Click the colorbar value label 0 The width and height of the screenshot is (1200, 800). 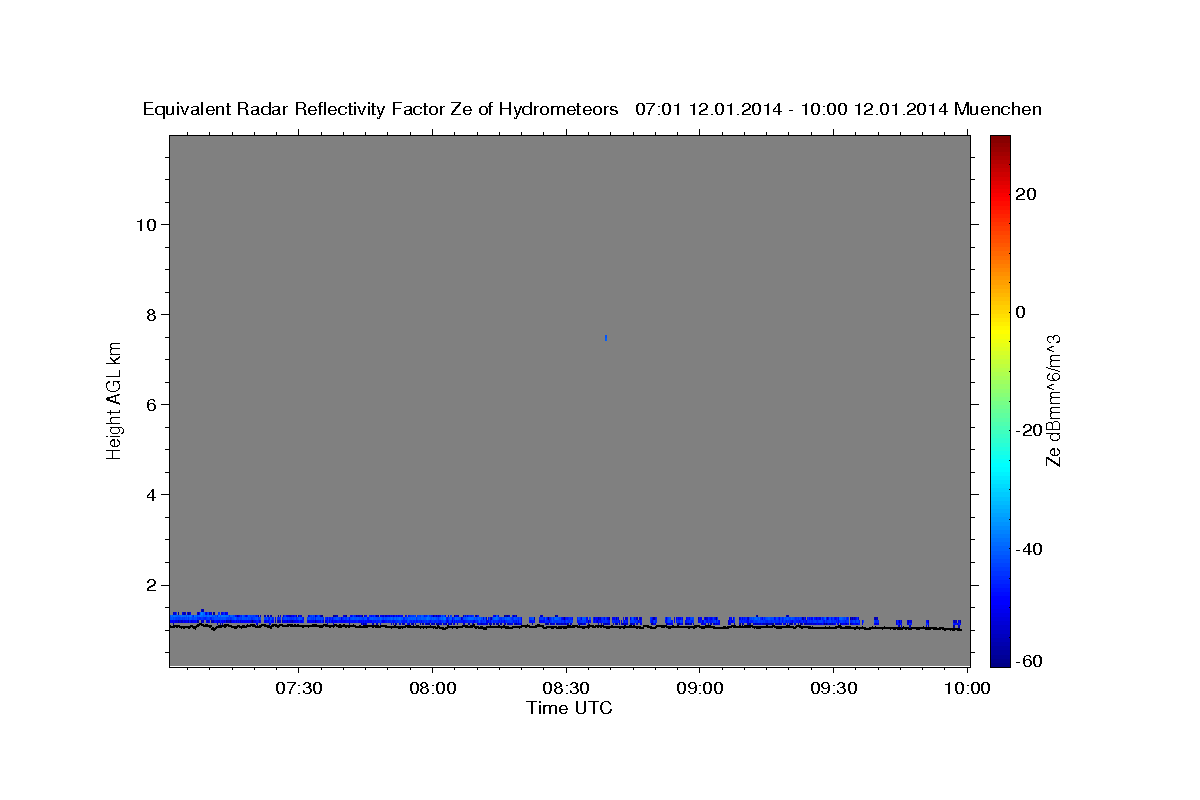click(x=1021, y=312)
